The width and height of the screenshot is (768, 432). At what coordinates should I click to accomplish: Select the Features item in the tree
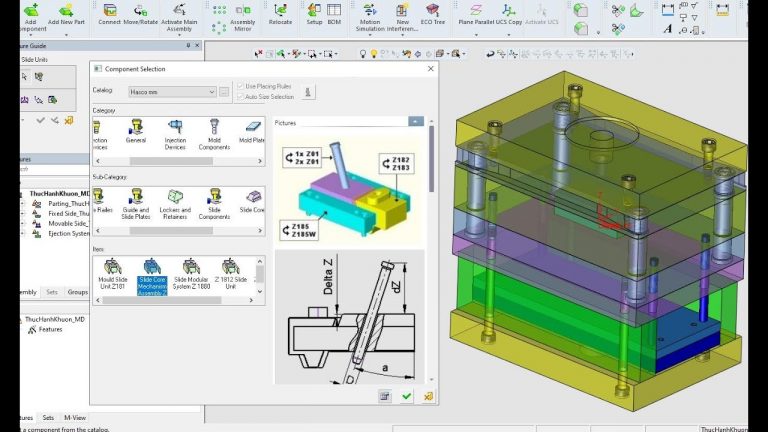pos(50,329)
